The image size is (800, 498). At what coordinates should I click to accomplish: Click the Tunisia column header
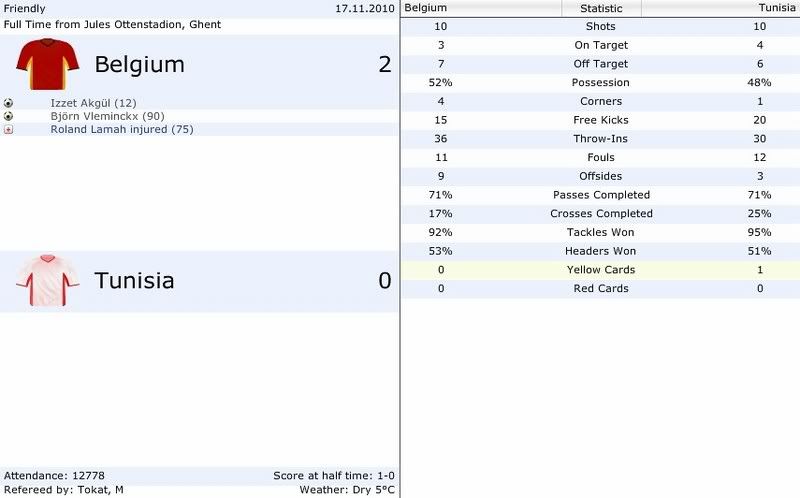click(720, 8)
